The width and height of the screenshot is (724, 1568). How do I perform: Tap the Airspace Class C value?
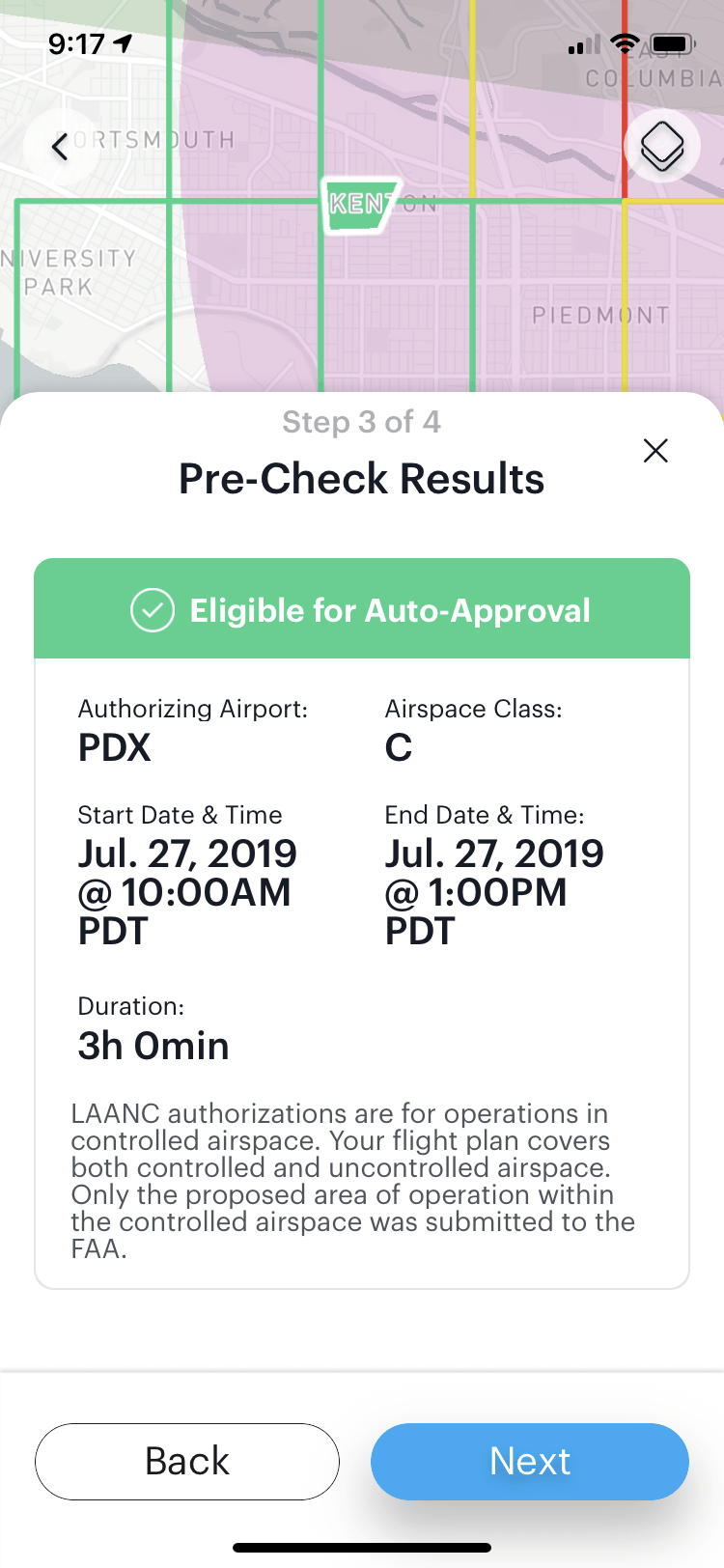click(399, 748)
